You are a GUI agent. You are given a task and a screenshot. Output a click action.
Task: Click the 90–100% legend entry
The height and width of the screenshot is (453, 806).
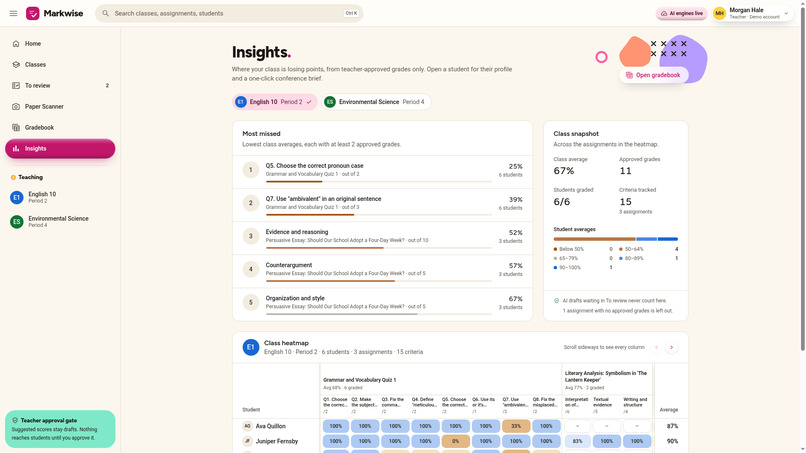click(x=582, y=268)
